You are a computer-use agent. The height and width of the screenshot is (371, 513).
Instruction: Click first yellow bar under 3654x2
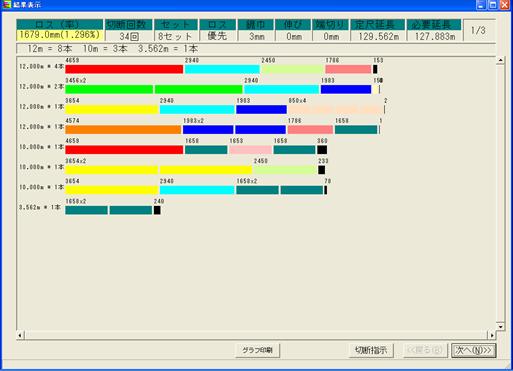pos(112,170)
